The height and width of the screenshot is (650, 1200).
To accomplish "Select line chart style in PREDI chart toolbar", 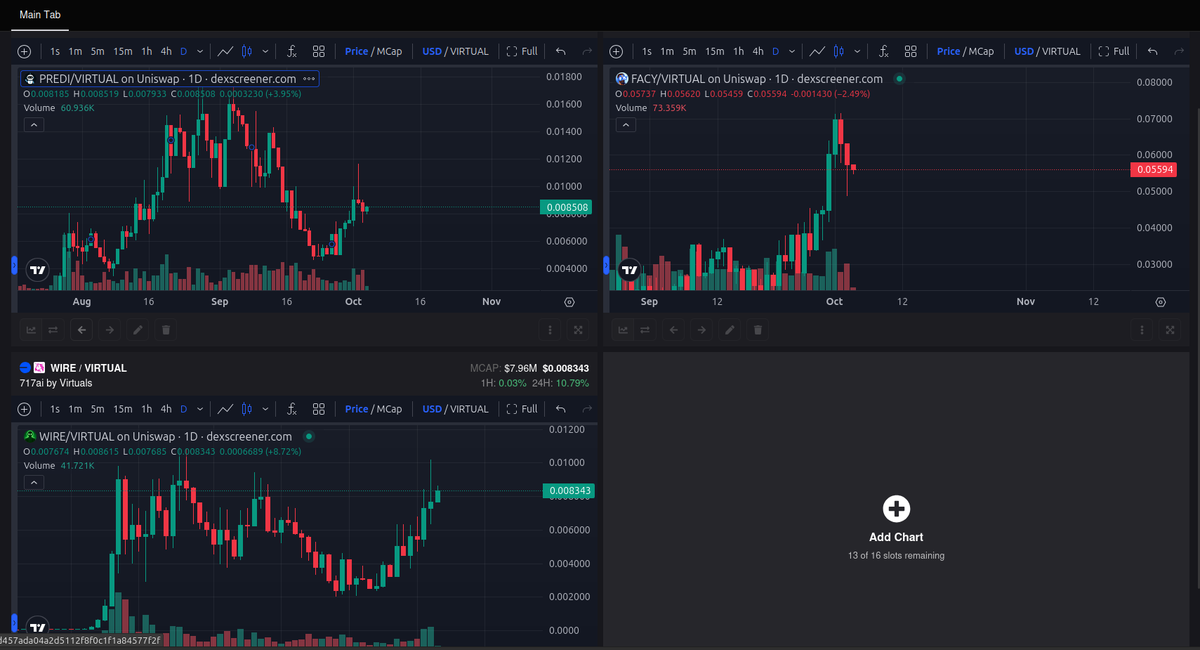I will click(226, 51).
